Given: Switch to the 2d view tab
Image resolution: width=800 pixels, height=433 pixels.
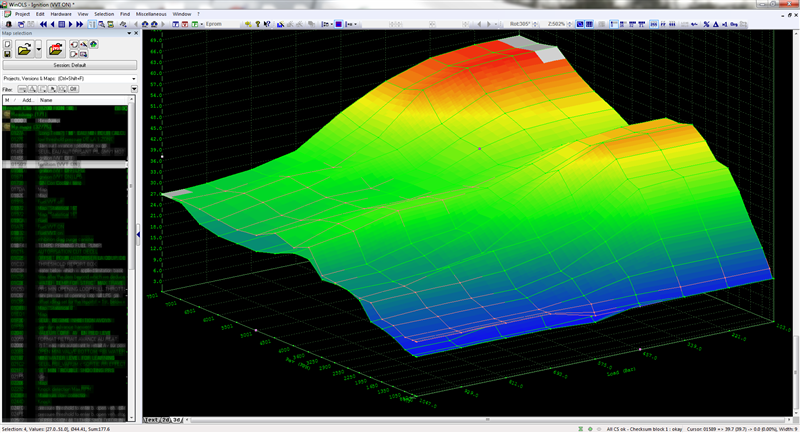Looking at the screenshot, I should click(x=167, y=420).
